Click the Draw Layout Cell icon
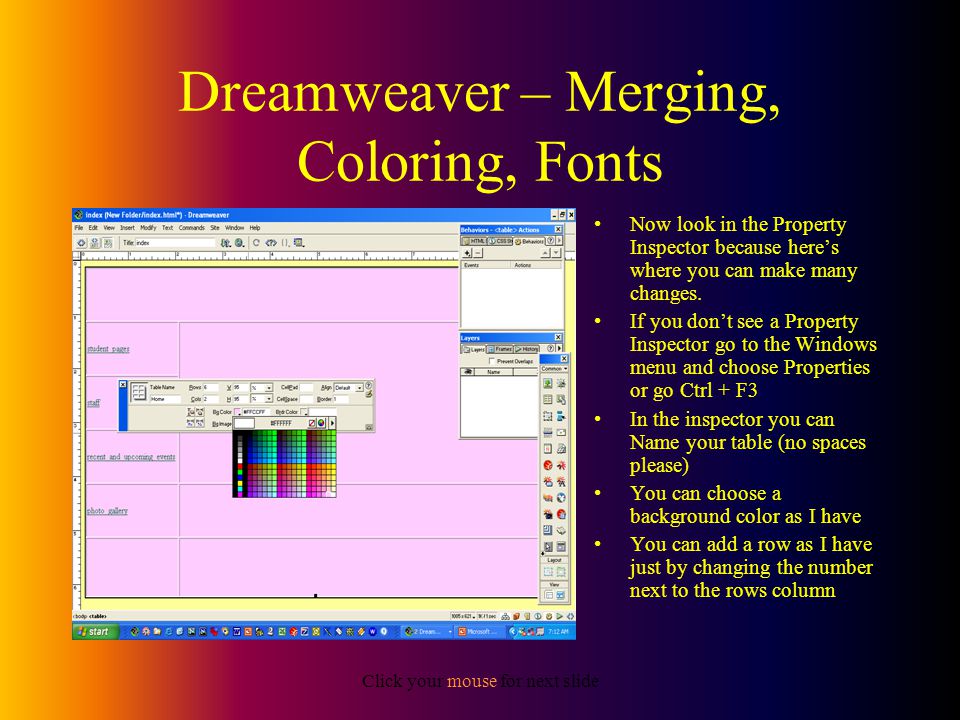 tap(548, 572)
